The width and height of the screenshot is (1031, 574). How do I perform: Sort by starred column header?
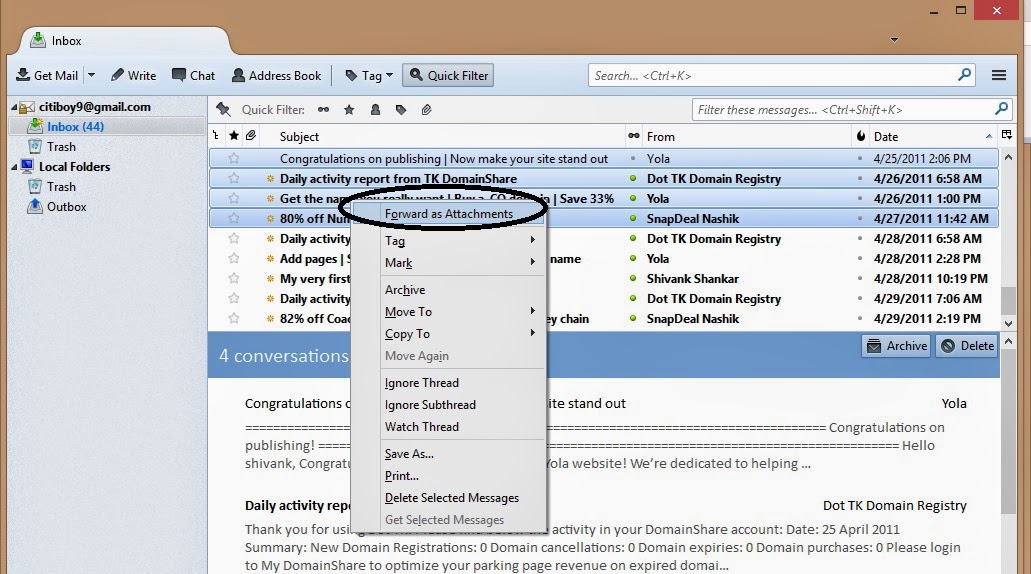233,135
